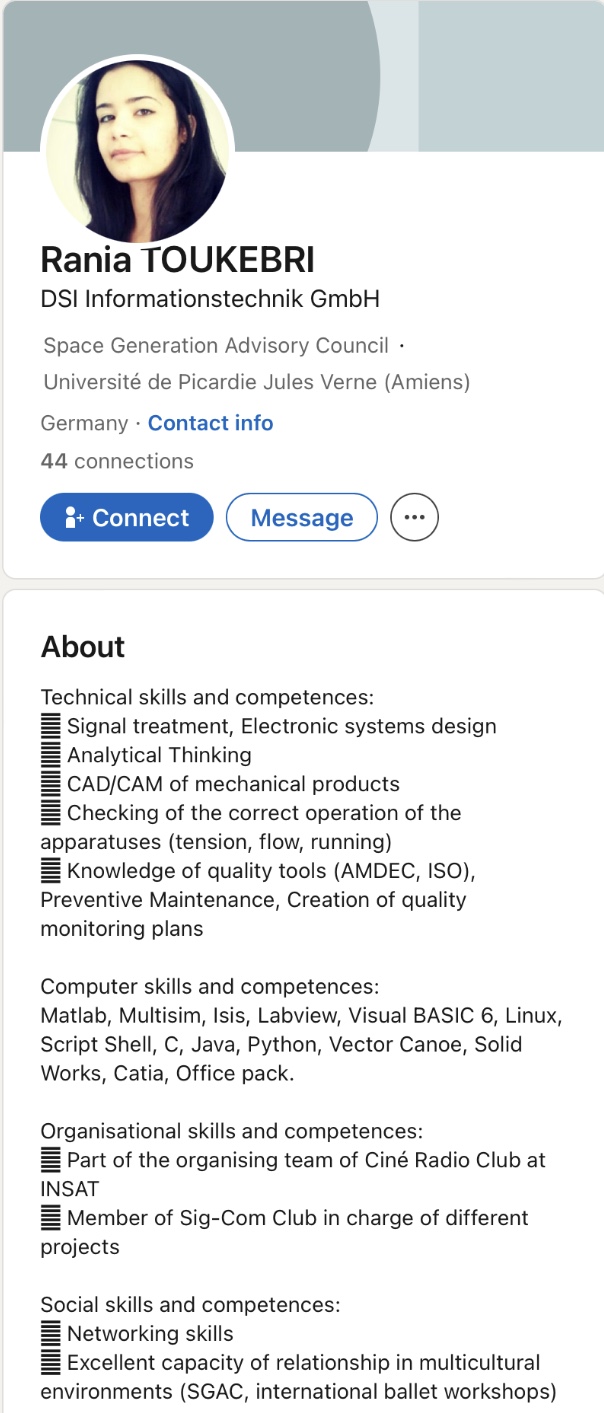Open the Contact info link
Viewport: 604px width, 1413px height.
[x=210, y=424]
